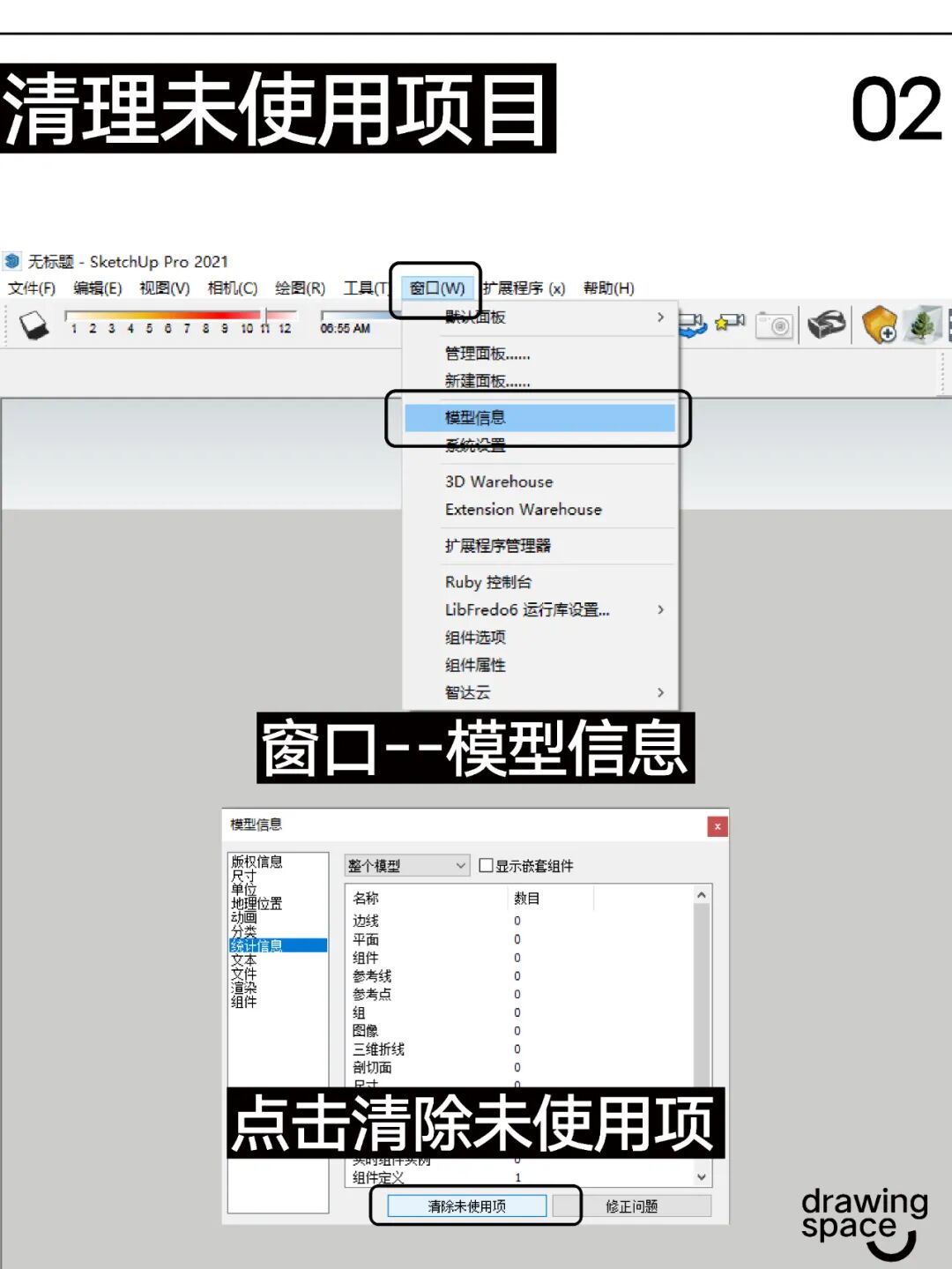
Task: Click the section plane icon in toolbar
Action: 33,325
